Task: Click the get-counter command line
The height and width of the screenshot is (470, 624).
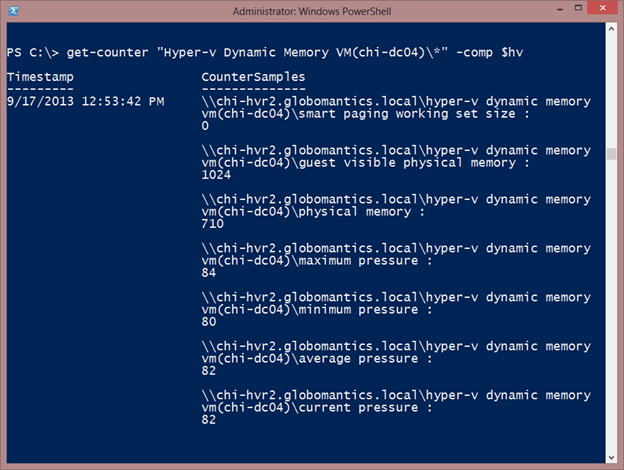Action: point(265,53)
